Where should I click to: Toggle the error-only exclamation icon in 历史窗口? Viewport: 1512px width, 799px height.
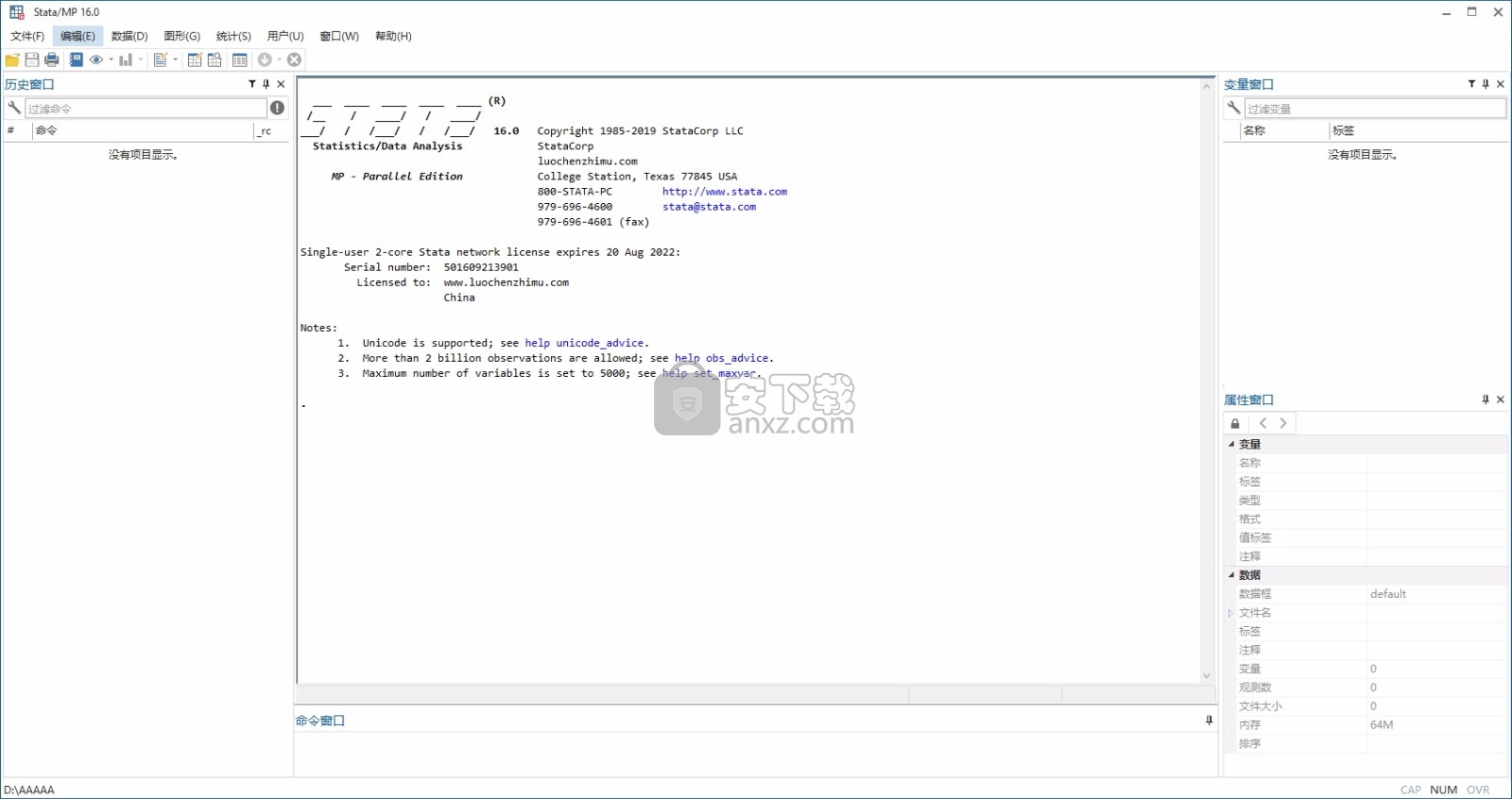pyautogui.click(x=277, y=108)
